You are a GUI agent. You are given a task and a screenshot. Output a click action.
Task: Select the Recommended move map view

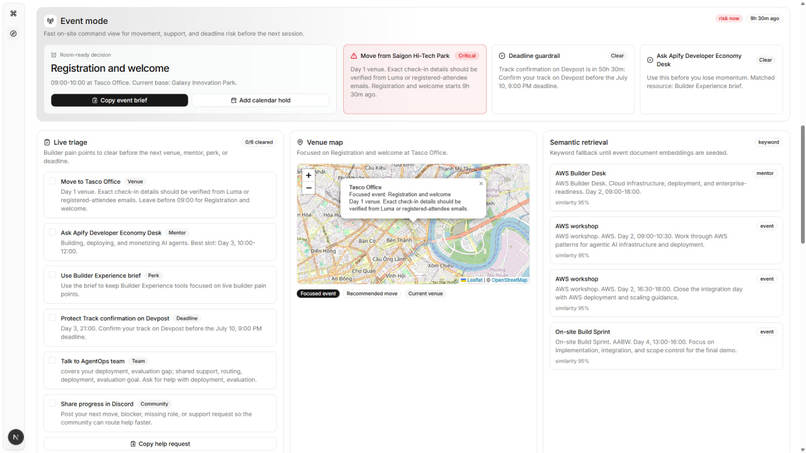tap(372, 294)
